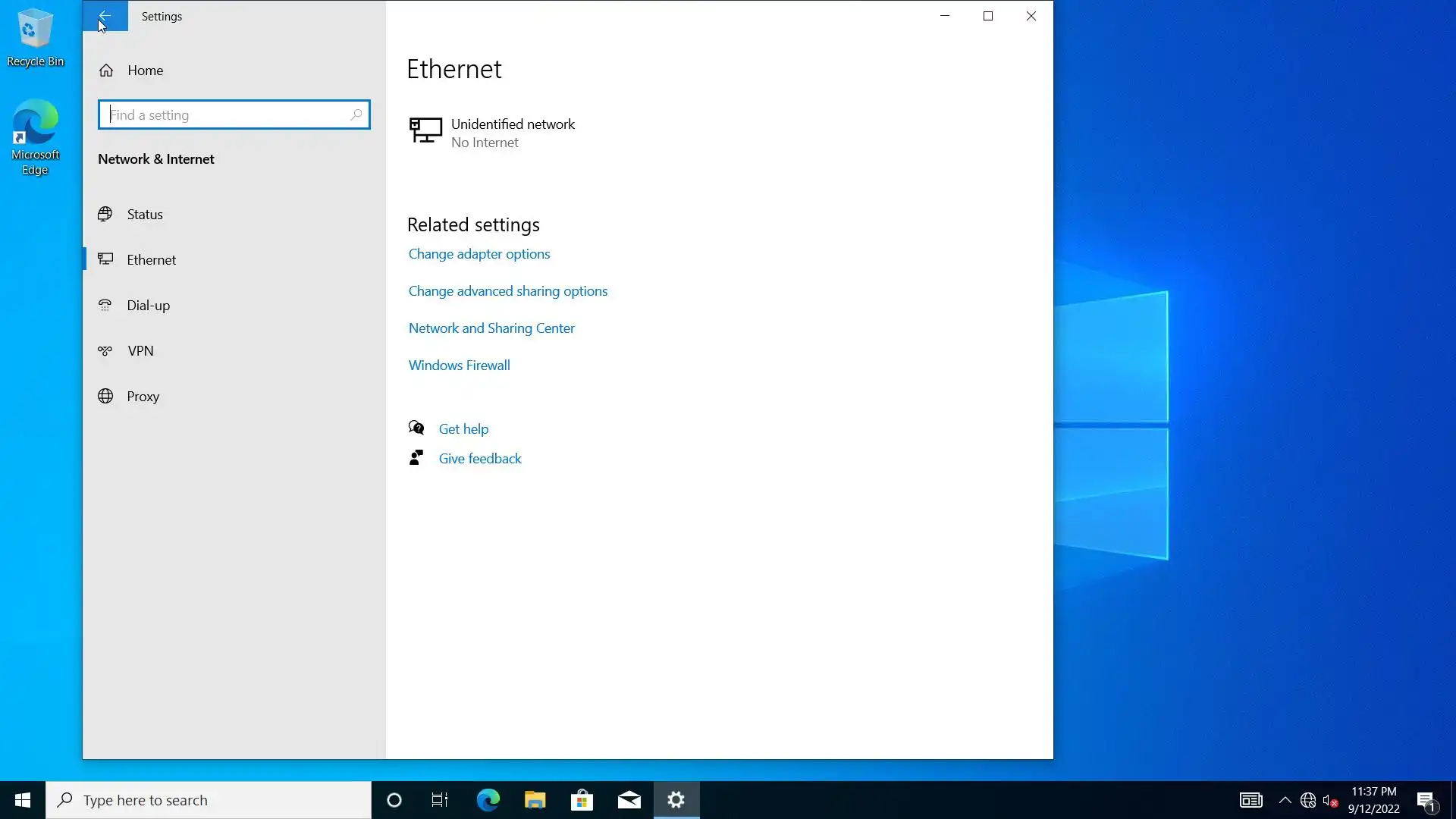1456x819 pixels.
Task: Click the network globe tray icon
Action: pos(1308,800)
